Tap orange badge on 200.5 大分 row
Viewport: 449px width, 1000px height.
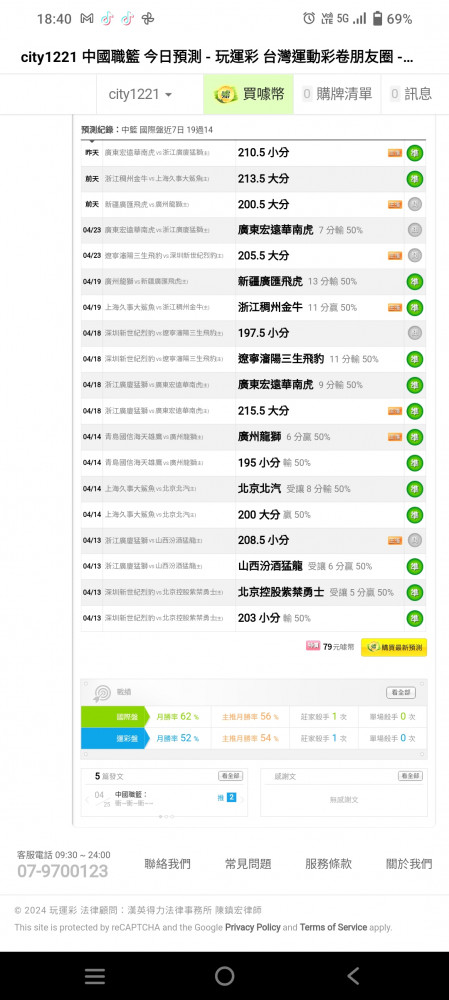pyautogui.click(x=395, y=205)
